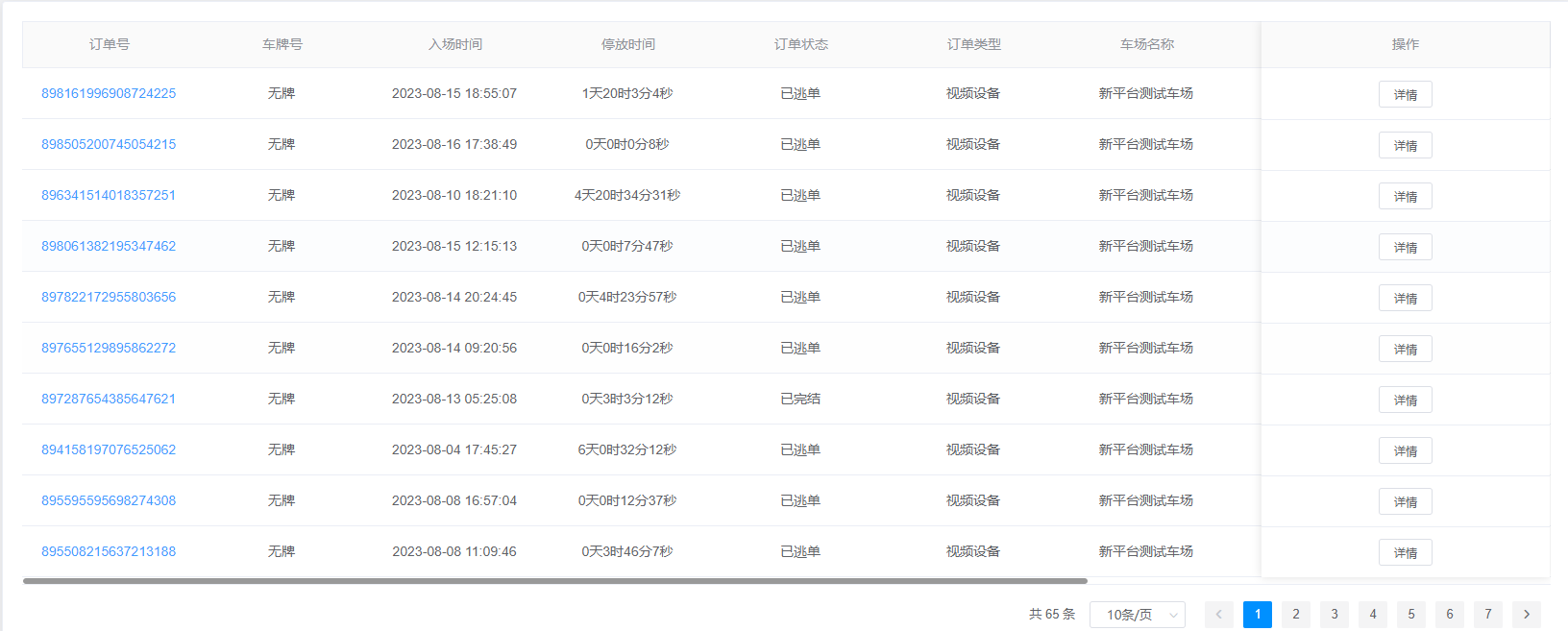Click 详情 for the 已完结 order

[x=1405, y=400]
